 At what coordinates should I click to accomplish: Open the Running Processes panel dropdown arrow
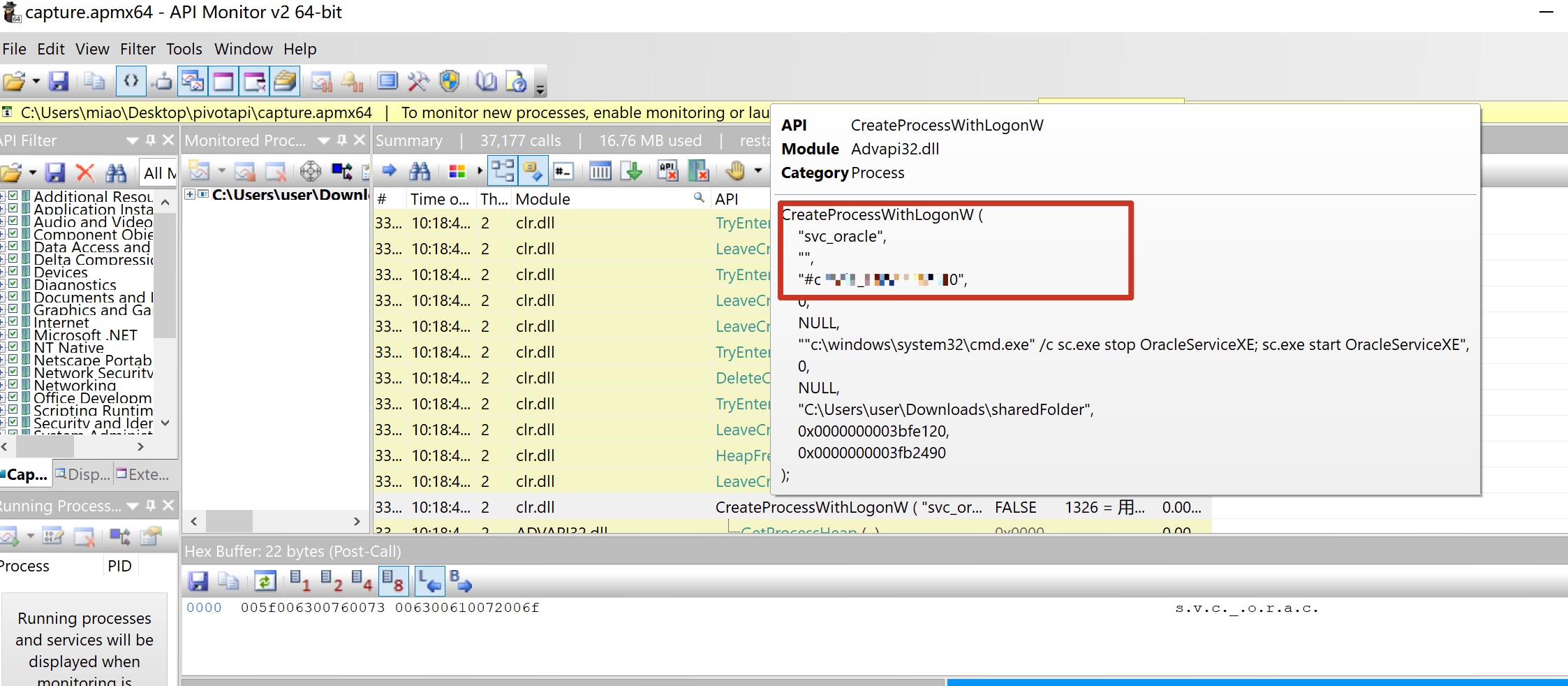pos(133,506)
